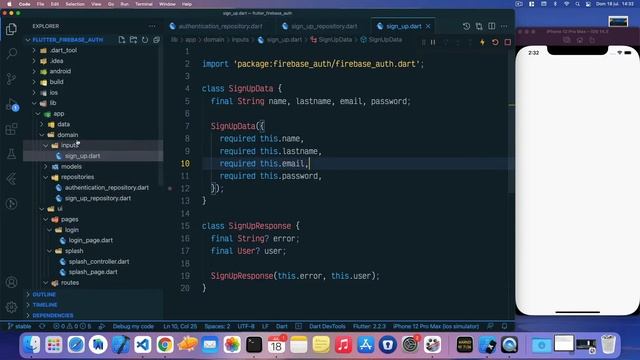Split the editor to the right
The width and height of the screenshot is (640, 360).
coord(491,26)
